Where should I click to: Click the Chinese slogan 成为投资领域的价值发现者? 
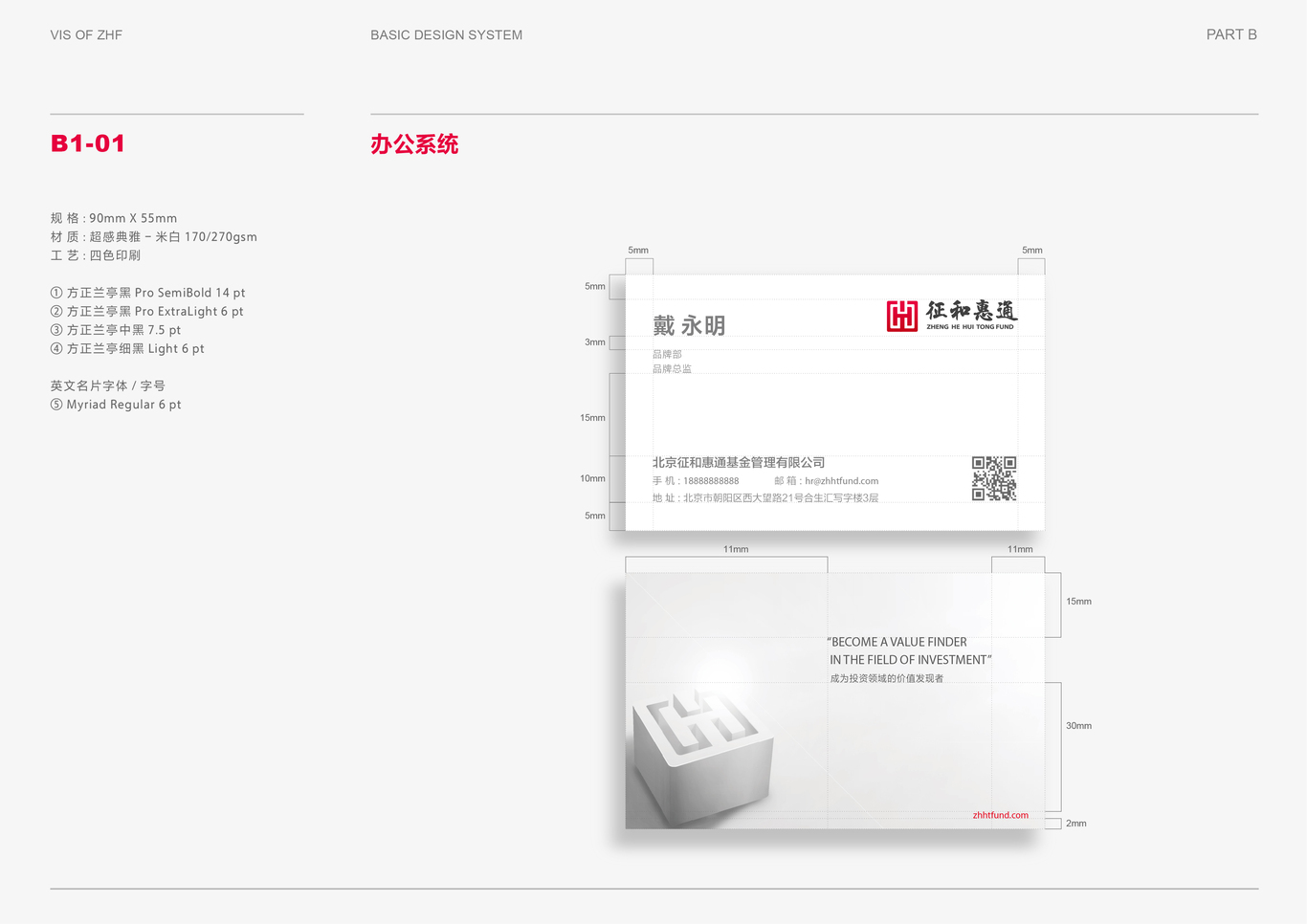pyautogui.click(x=887, y=678)
